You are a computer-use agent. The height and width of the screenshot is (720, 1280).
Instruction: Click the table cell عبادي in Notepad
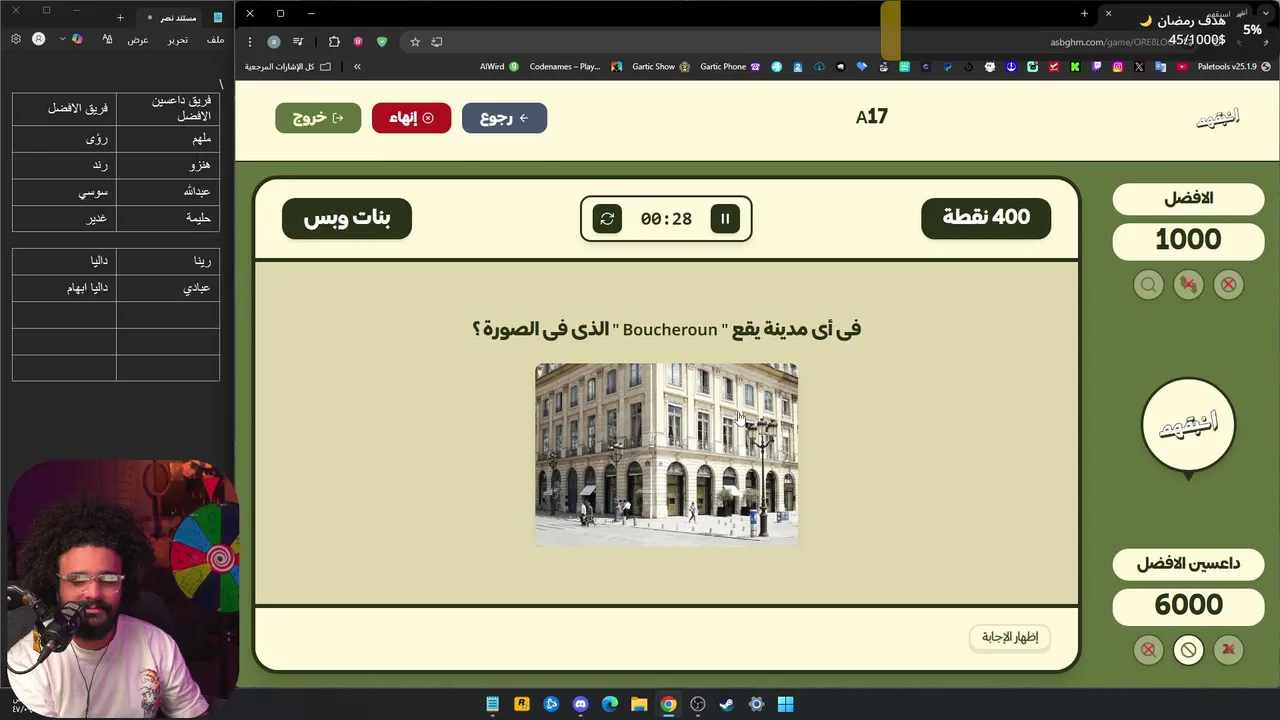point(168,288)
